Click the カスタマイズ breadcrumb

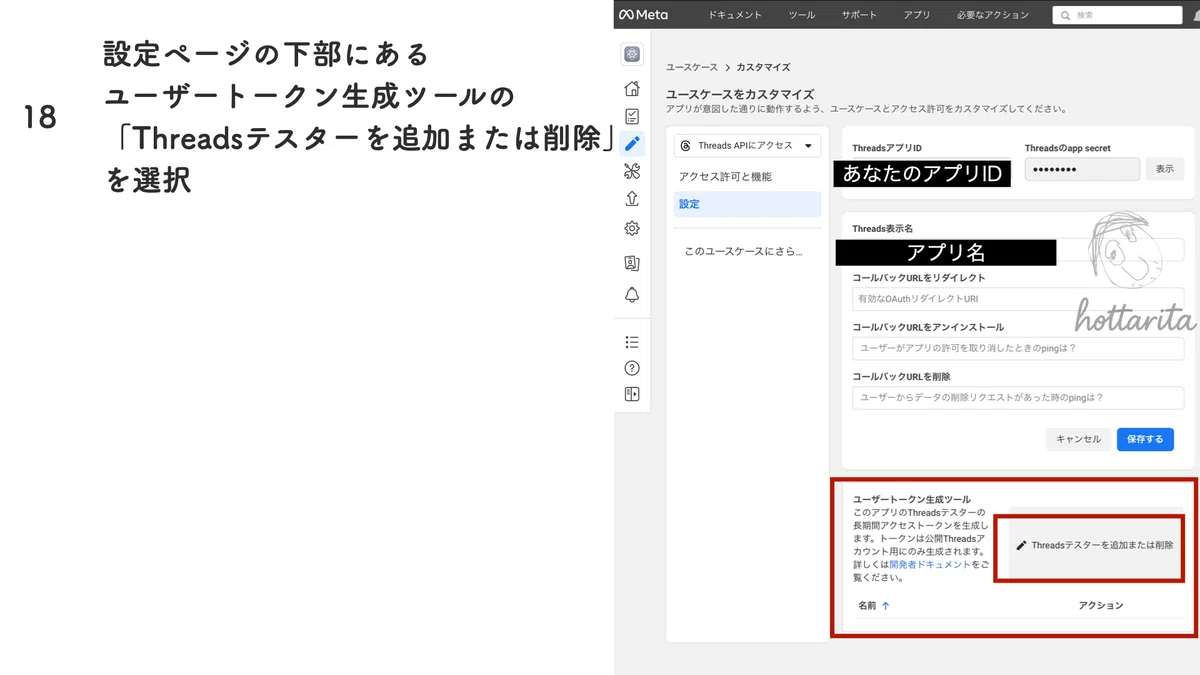tap(763, 67)
